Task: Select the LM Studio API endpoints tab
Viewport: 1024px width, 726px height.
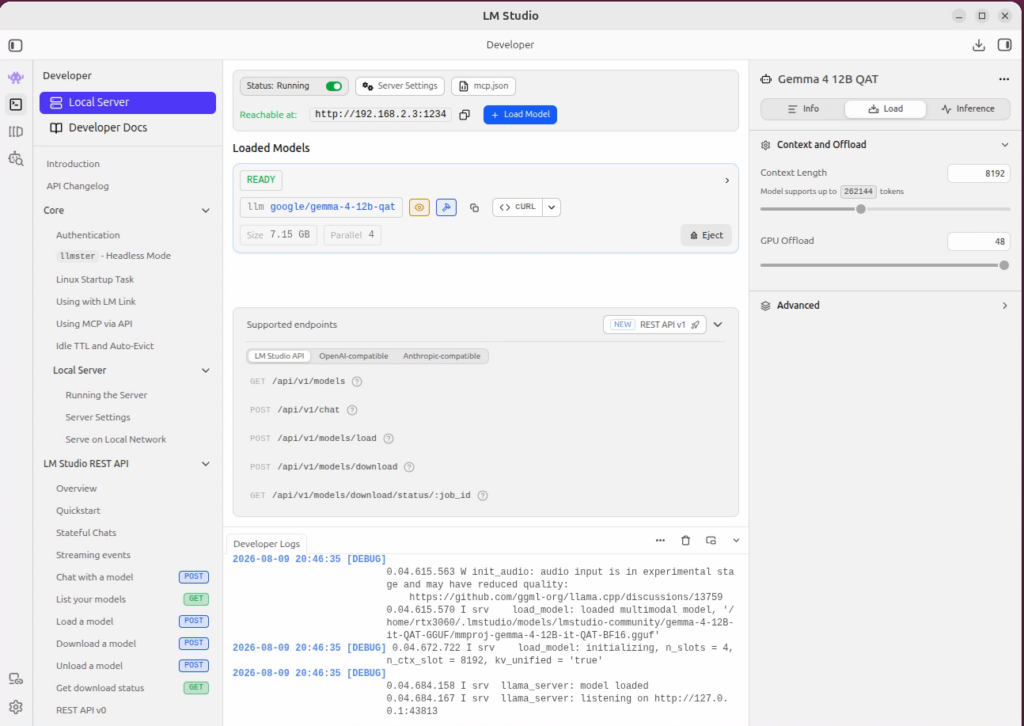Action: point(280,356)
